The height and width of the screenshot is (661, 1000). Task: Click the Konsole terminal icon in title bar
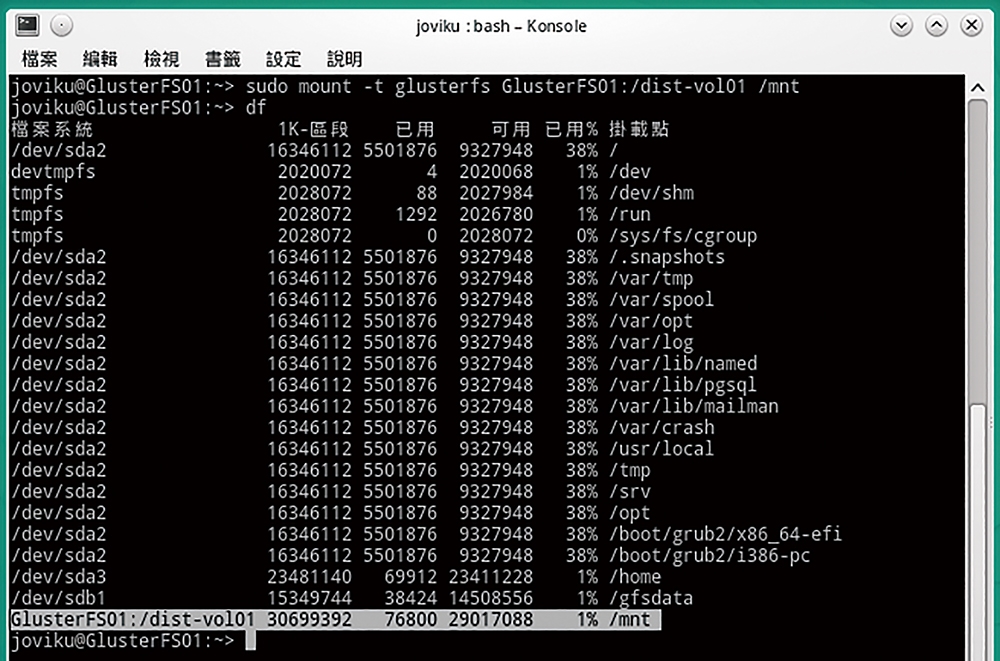(x=27, y=26)
